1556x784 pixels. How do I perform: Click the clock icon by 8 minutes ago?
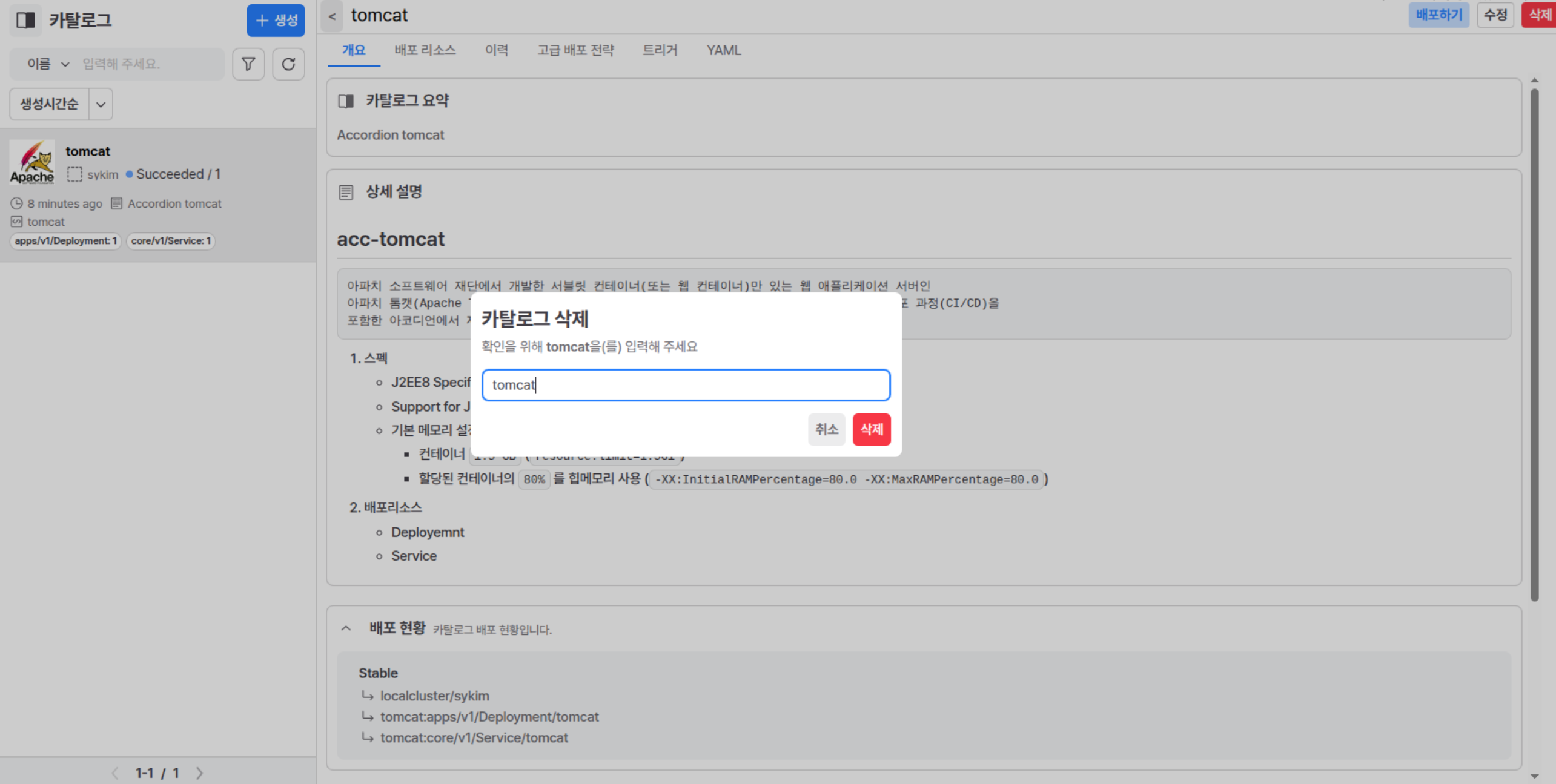tap(16, 203)
